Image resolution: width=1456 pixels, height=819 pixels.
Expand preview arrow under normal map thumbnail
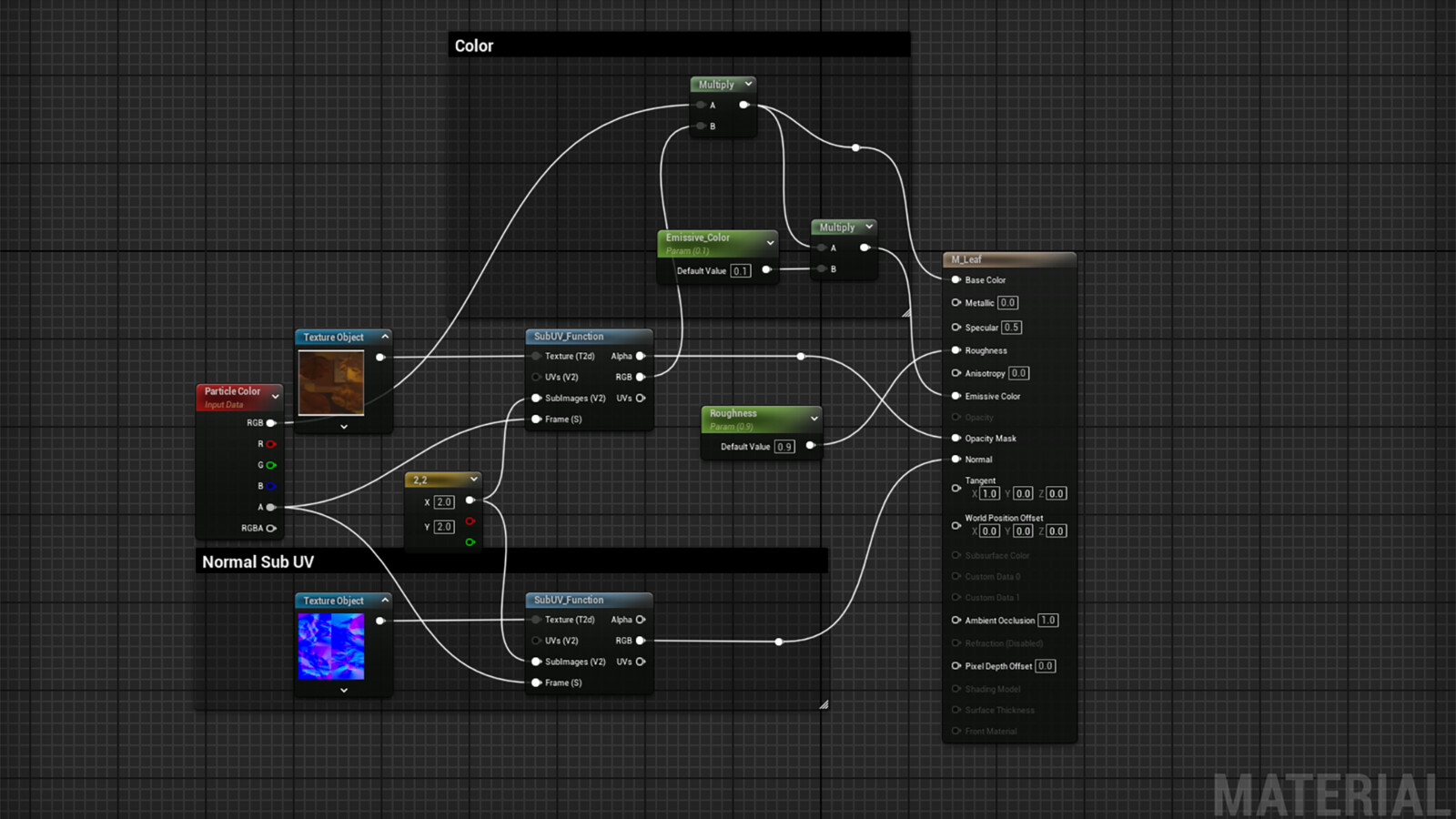point(344,690)
